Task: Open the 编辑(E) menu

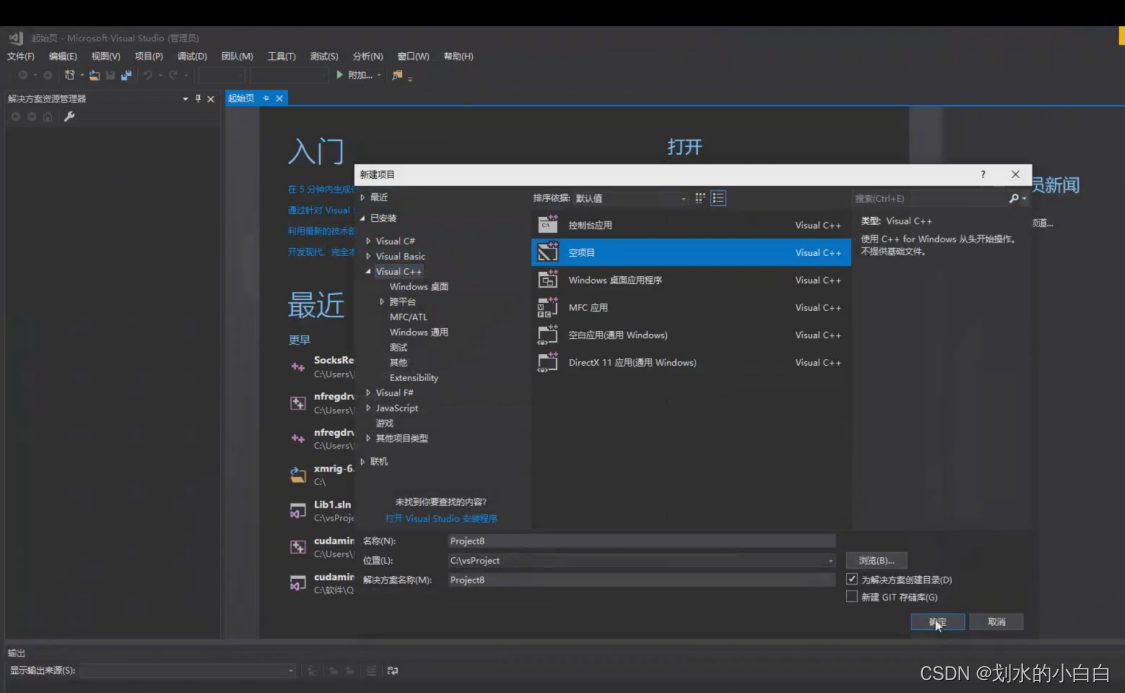Action: (x=62, y=56)
